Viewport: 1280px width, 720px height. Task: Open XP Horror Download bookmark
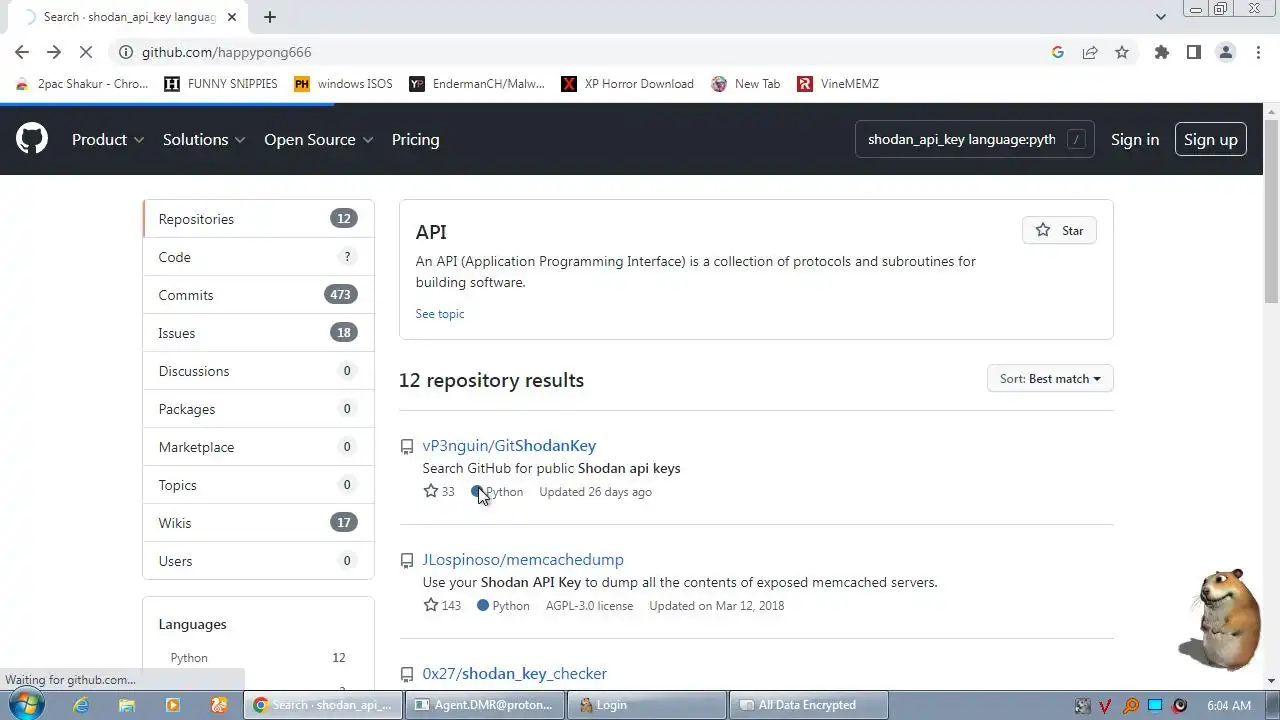pos(627,84)
